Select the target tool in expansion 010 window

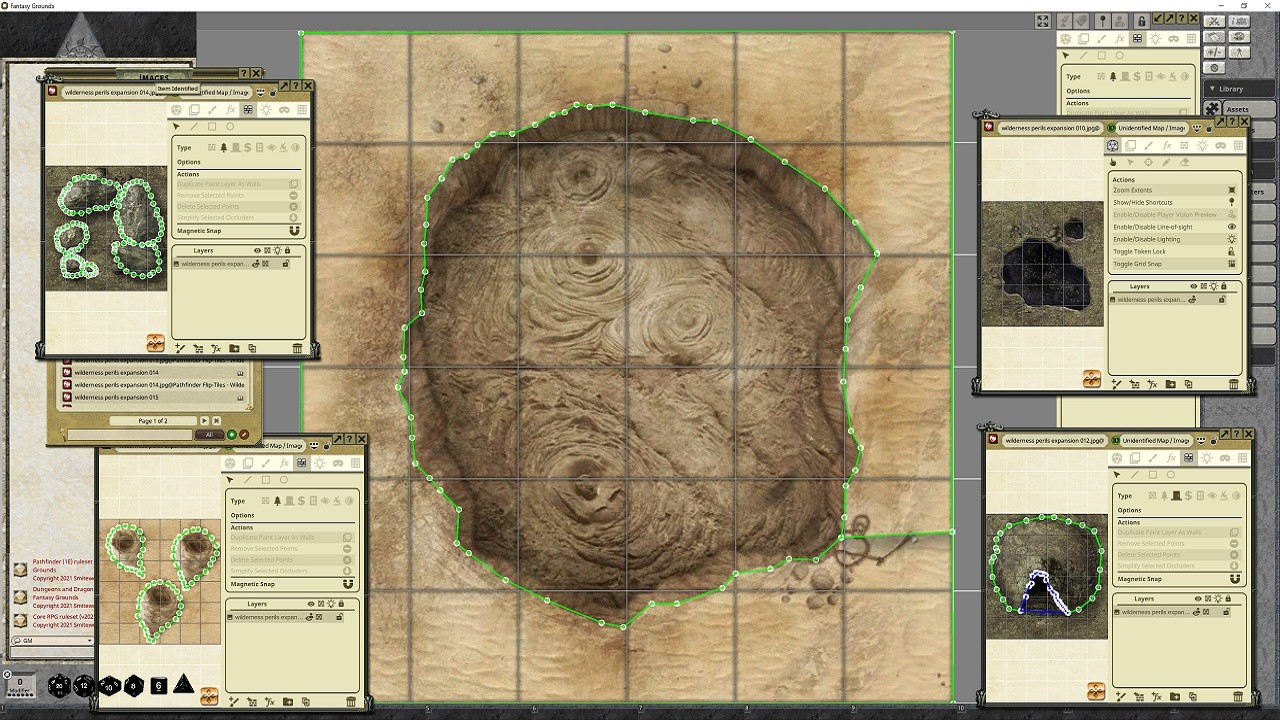(x=1148, y=162)
